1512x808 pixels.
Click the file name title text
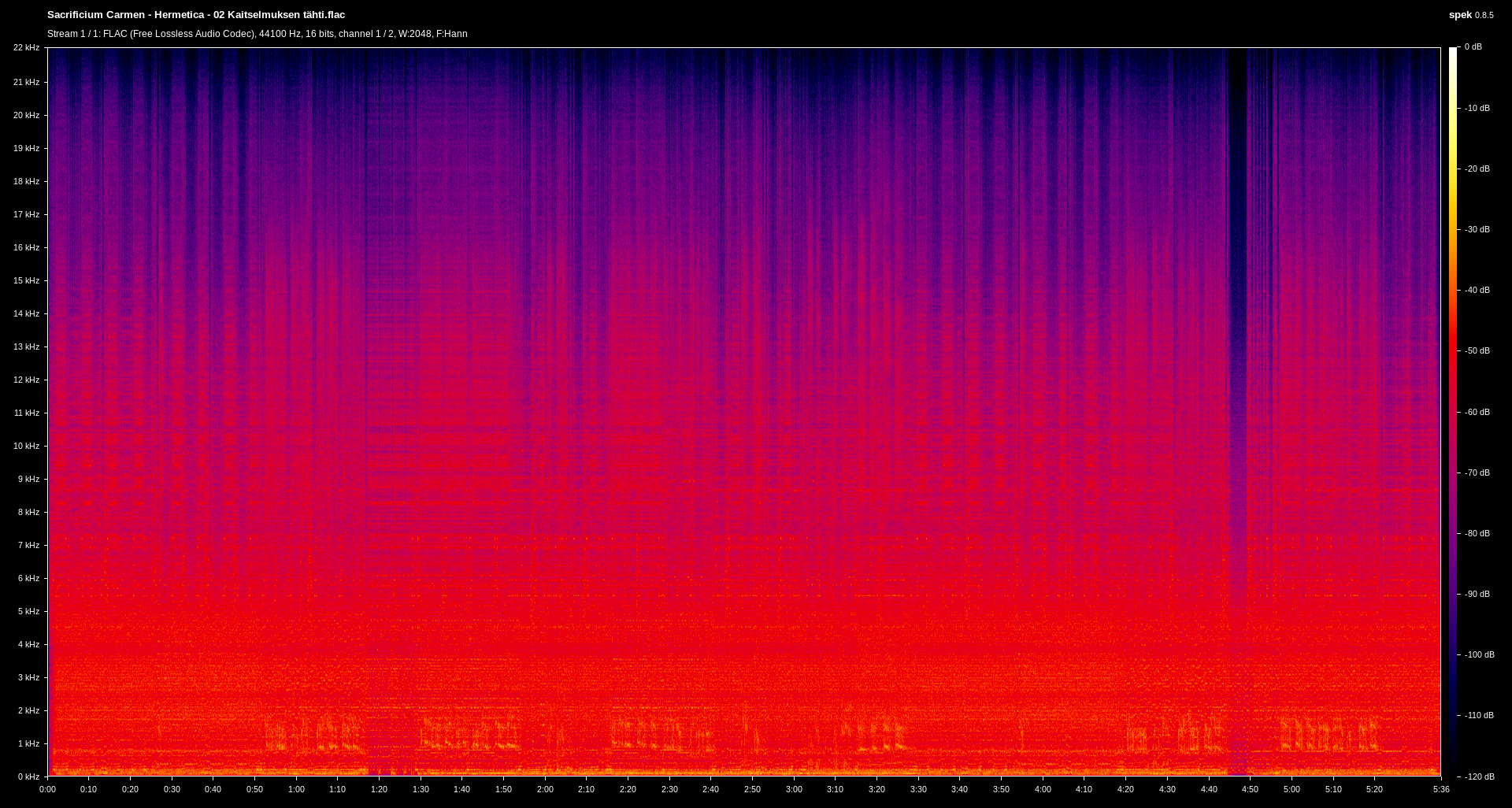(196, 15)
